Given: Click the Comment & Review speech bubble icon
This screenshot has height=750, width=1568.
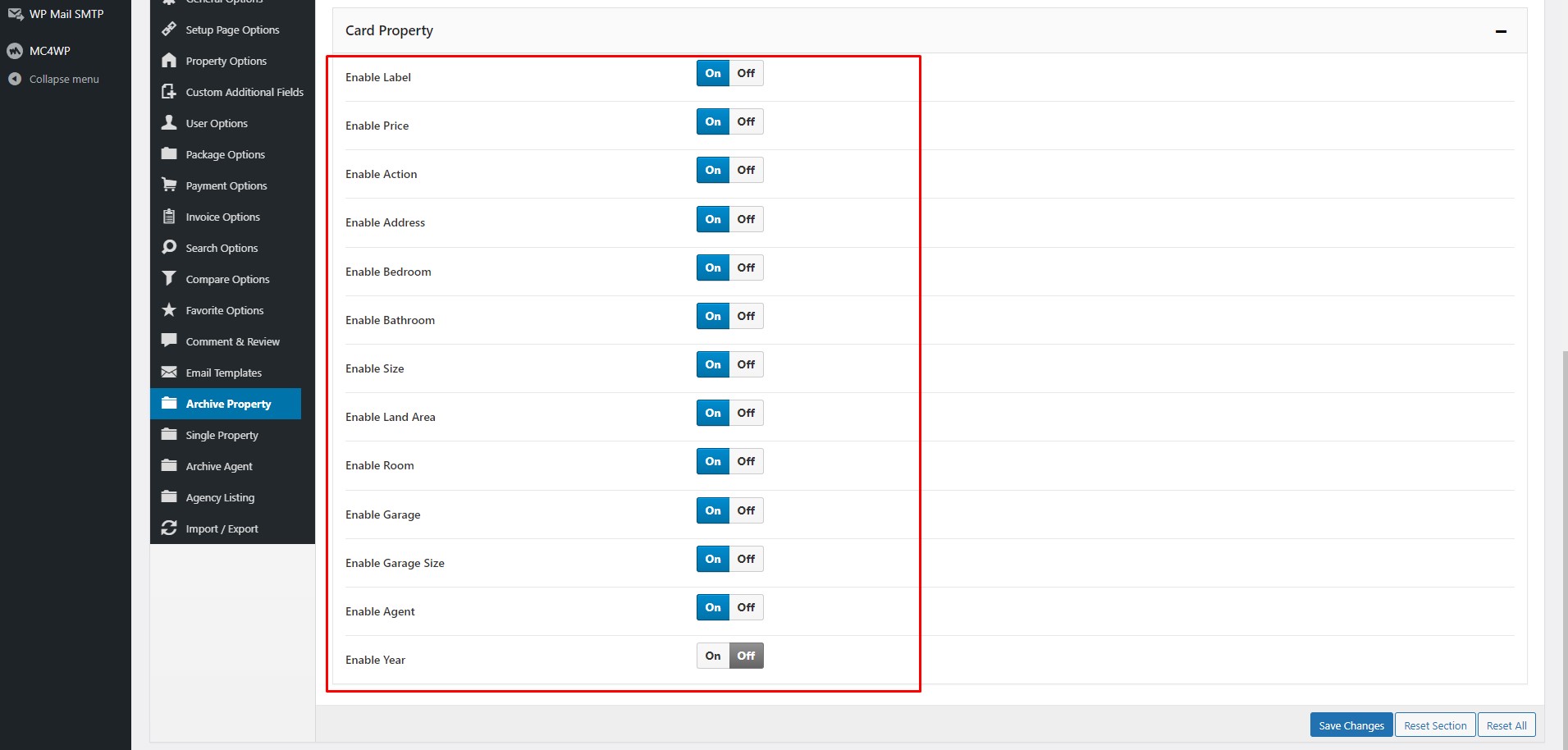Looking at the screenshot, I should click(169, 341).
